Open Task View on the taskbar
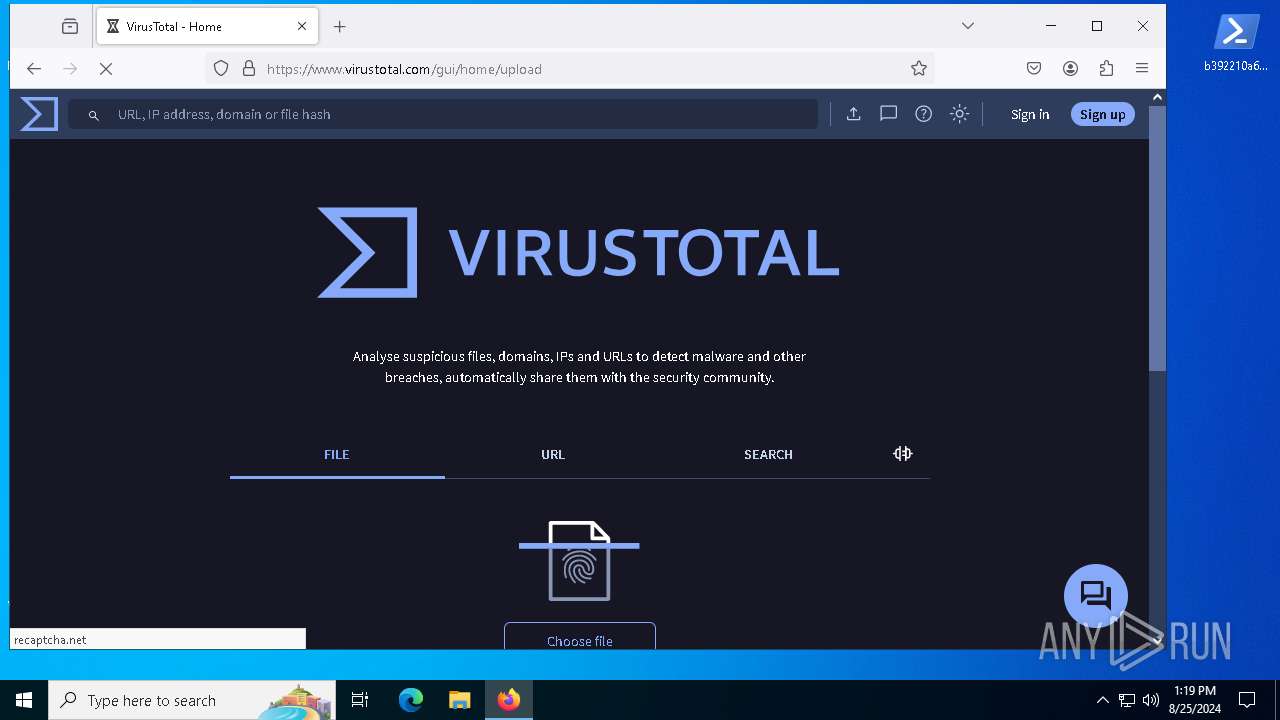 pos(360,700)
